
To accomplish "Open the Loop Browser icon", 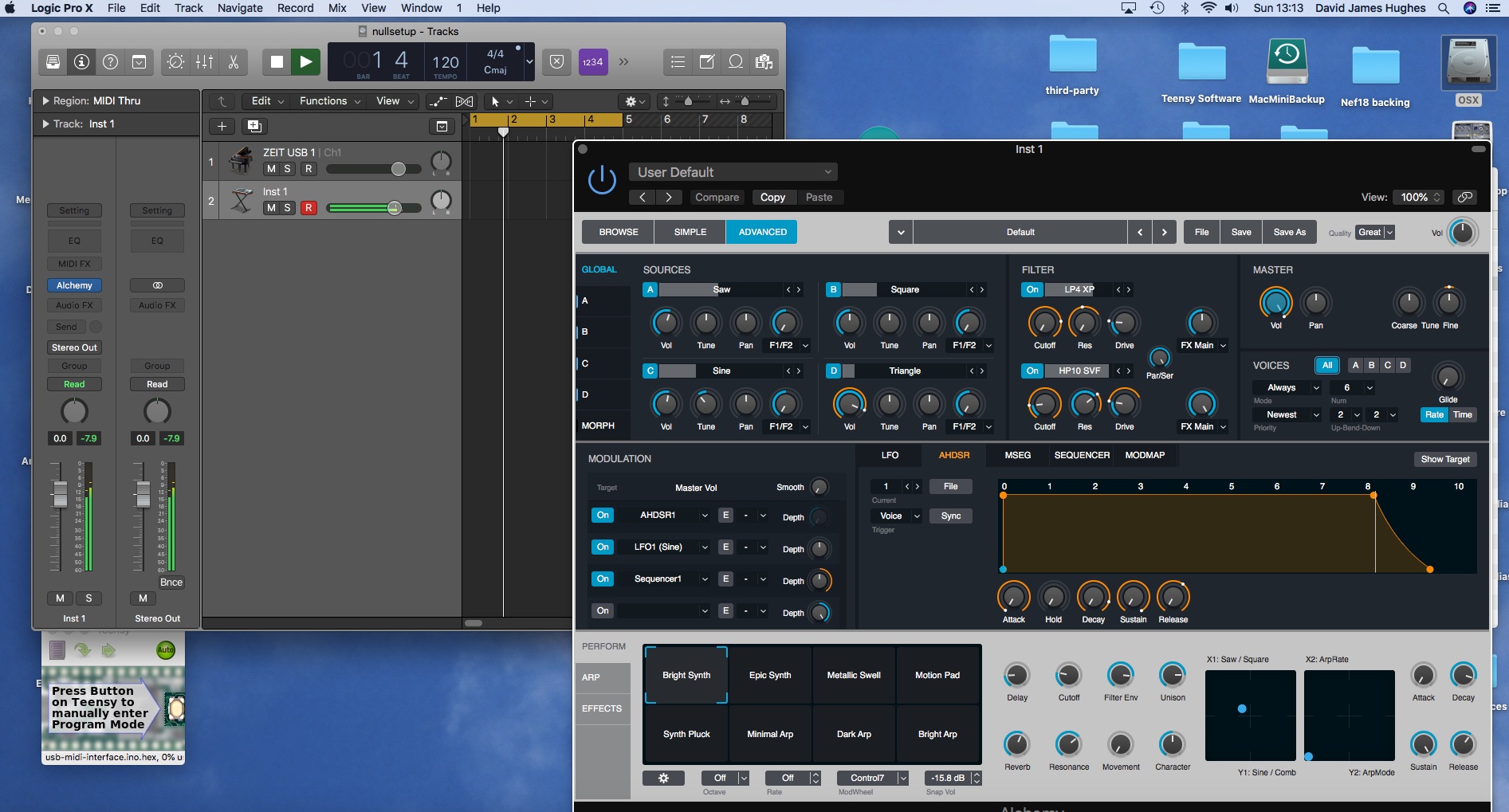I will pos(736,62).
